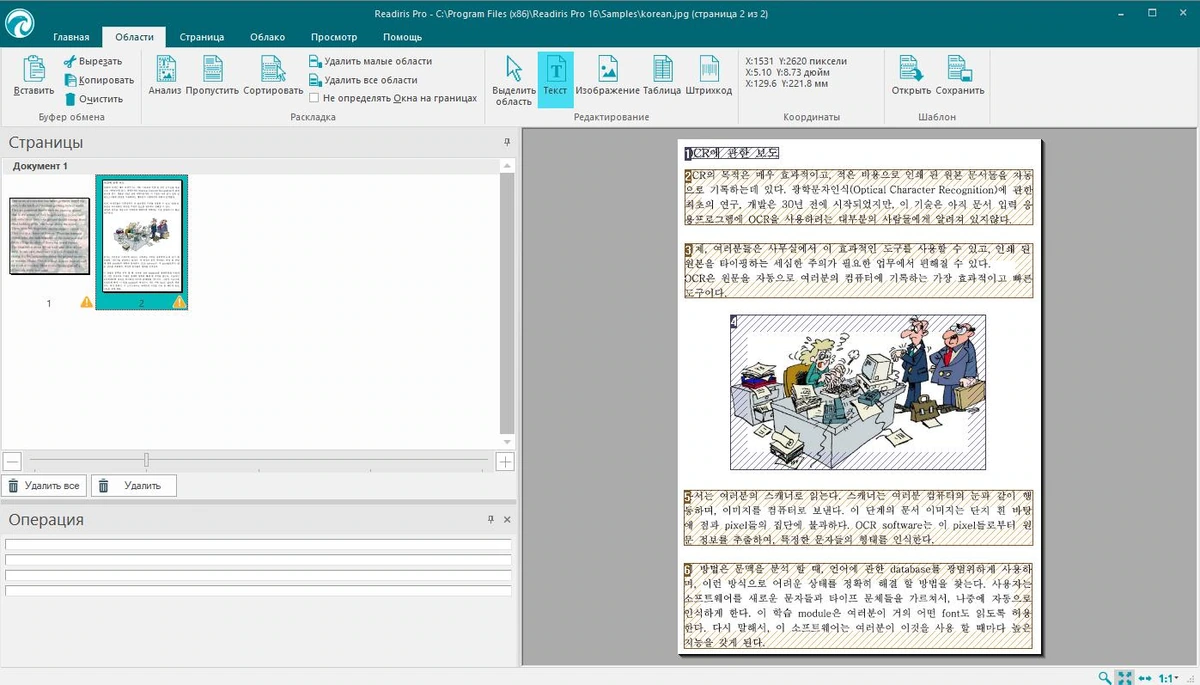Click the magnifier zoom icon in status bar
Viewport: 1200px width, 685px height.
[1105, 677]
